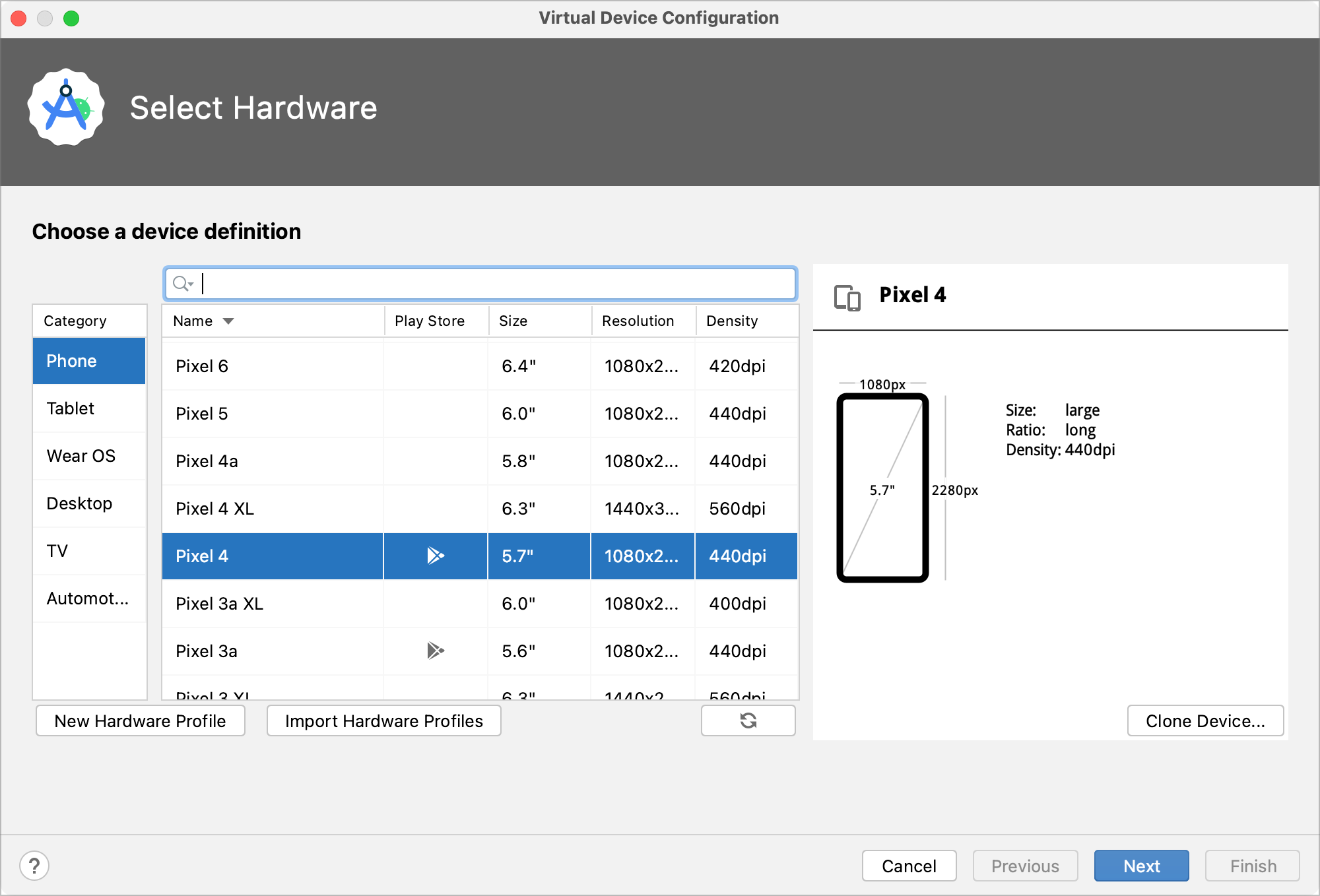
Task: Click the device icon next to the Pixel 4 heading
Action: pos(847,298)
